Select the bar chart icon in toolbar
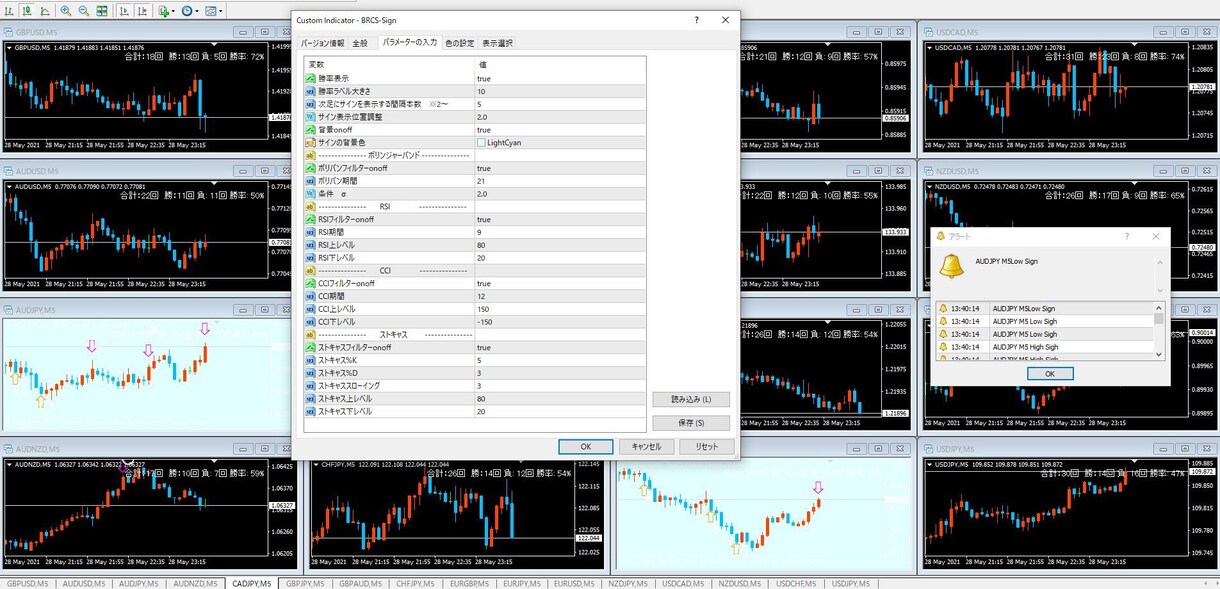 [9, 11]
